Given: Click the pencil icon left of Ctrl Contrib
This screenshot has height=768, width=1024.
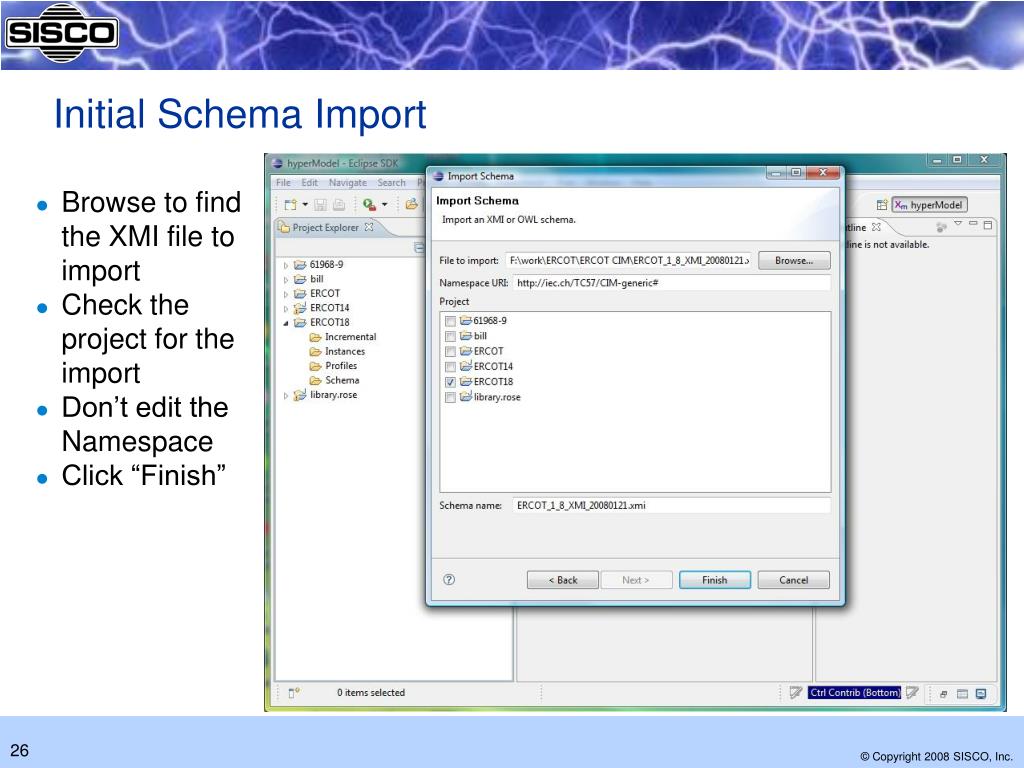Looking at the screenshot, I should [796, 692].
